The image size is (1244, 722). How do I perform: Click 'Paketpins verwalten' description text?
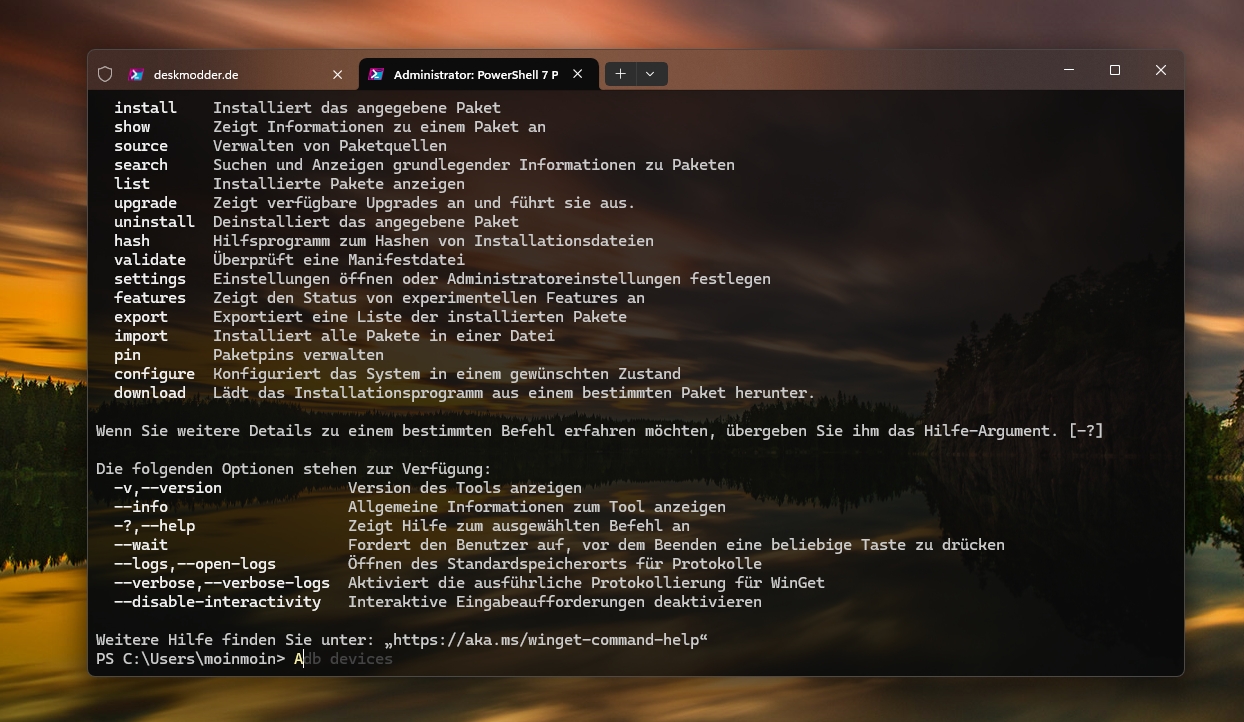click(x=298, y=355)
